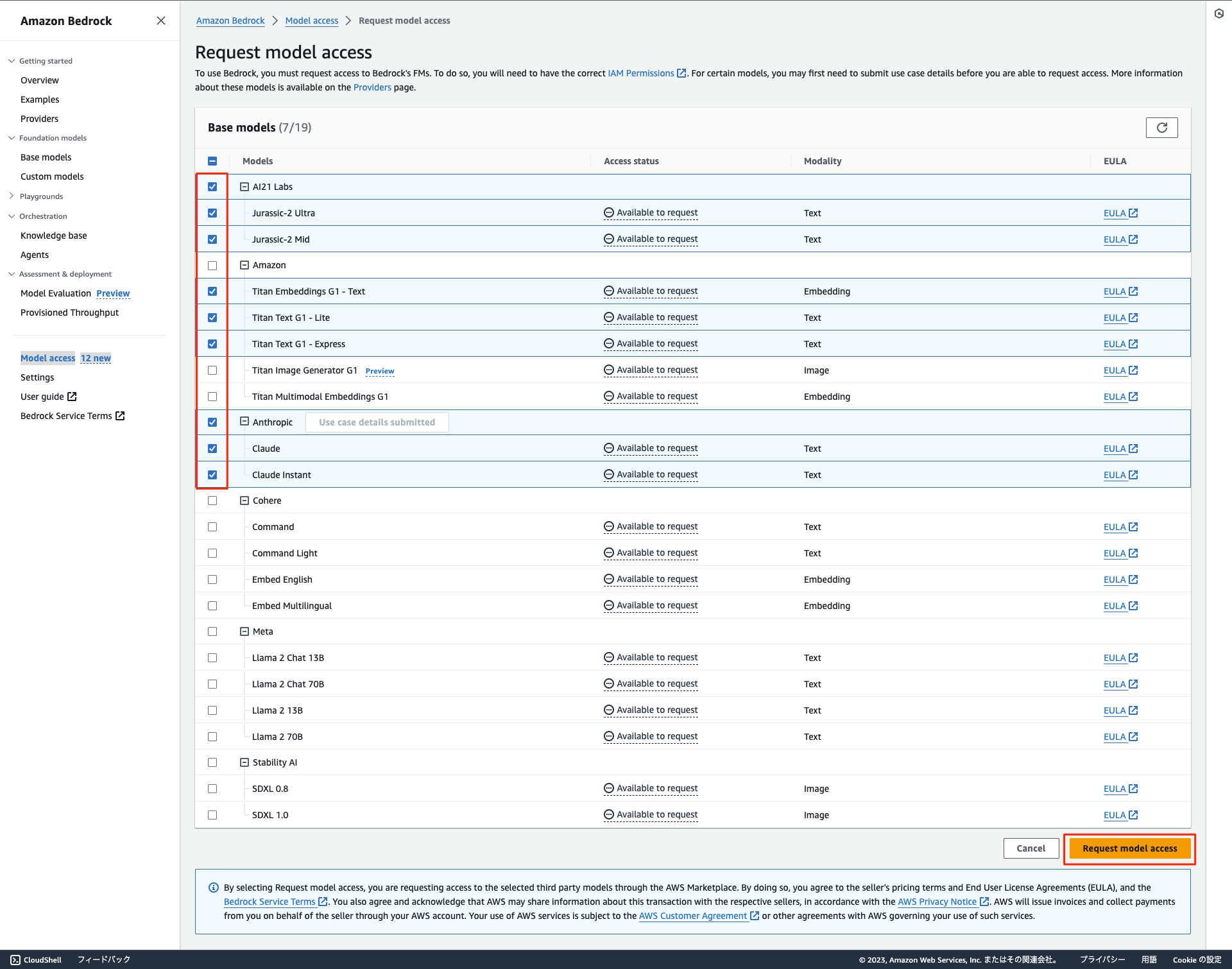The width and height of the screenshot is (1232, 969).
Task: Open Knowledge base in sidebar
Action: click(54, 236)
